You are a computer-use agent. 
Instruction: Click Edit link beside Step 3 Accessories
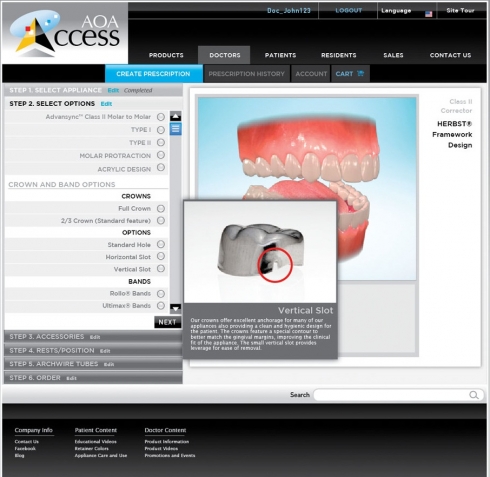point(95,337)
